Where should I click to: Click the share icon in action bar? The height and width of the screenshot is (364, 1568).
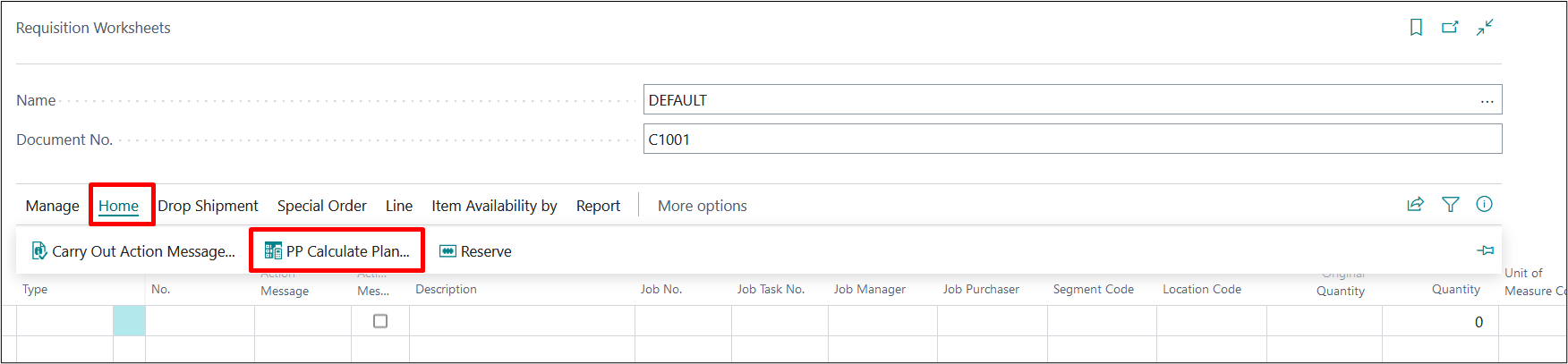point(1415,205)
